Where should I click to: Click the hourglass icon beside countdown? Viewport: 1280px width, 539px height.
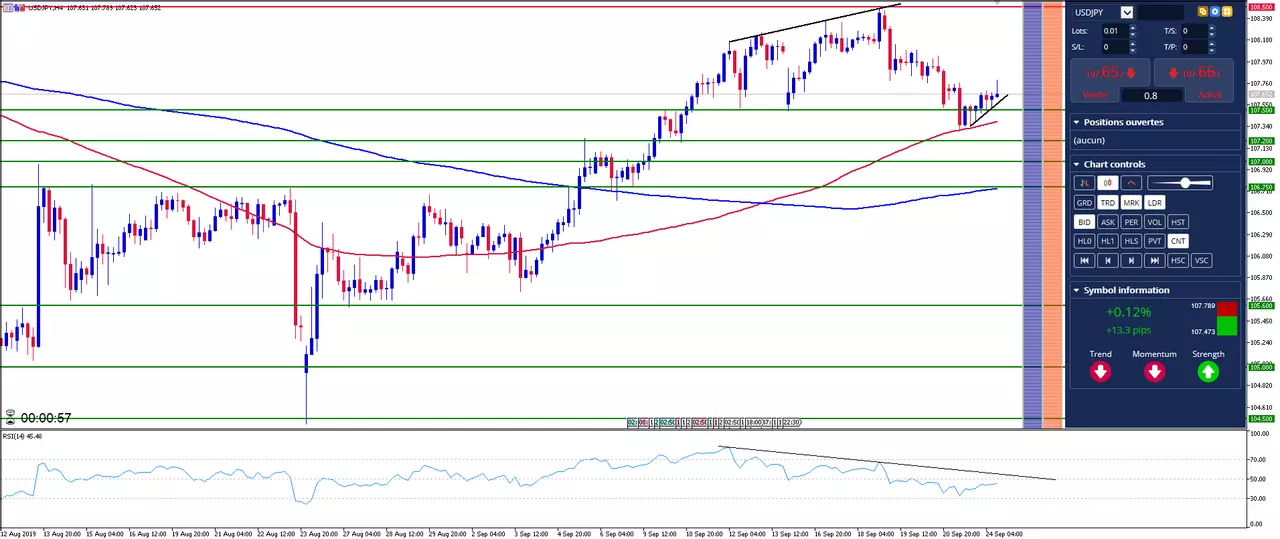pyautogui.click(x=10, y=418)
